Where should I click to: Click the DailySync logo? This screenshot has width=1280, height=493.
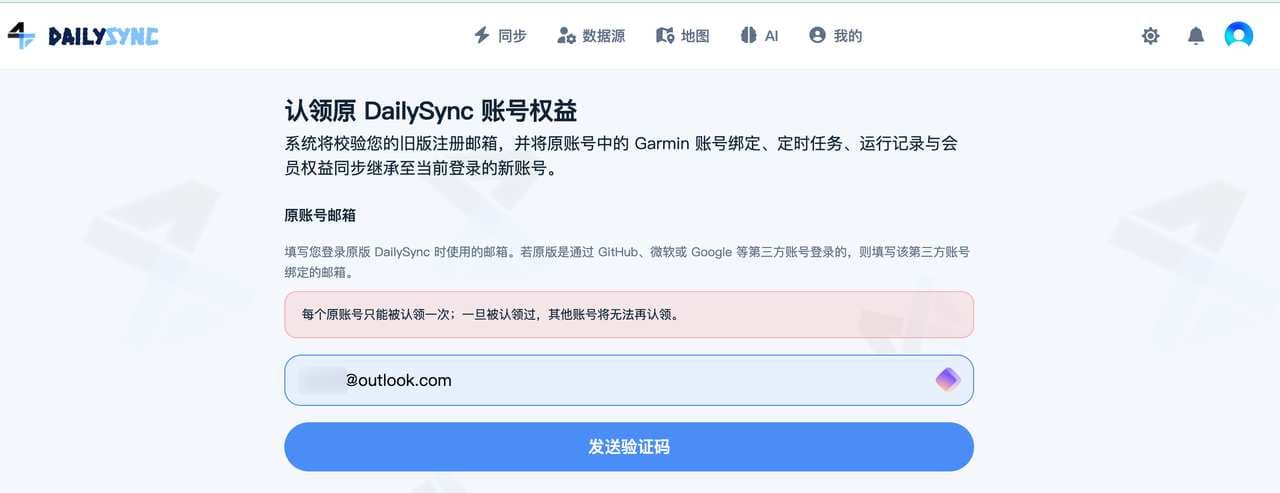pyautogui.click(x=83, y=36)
